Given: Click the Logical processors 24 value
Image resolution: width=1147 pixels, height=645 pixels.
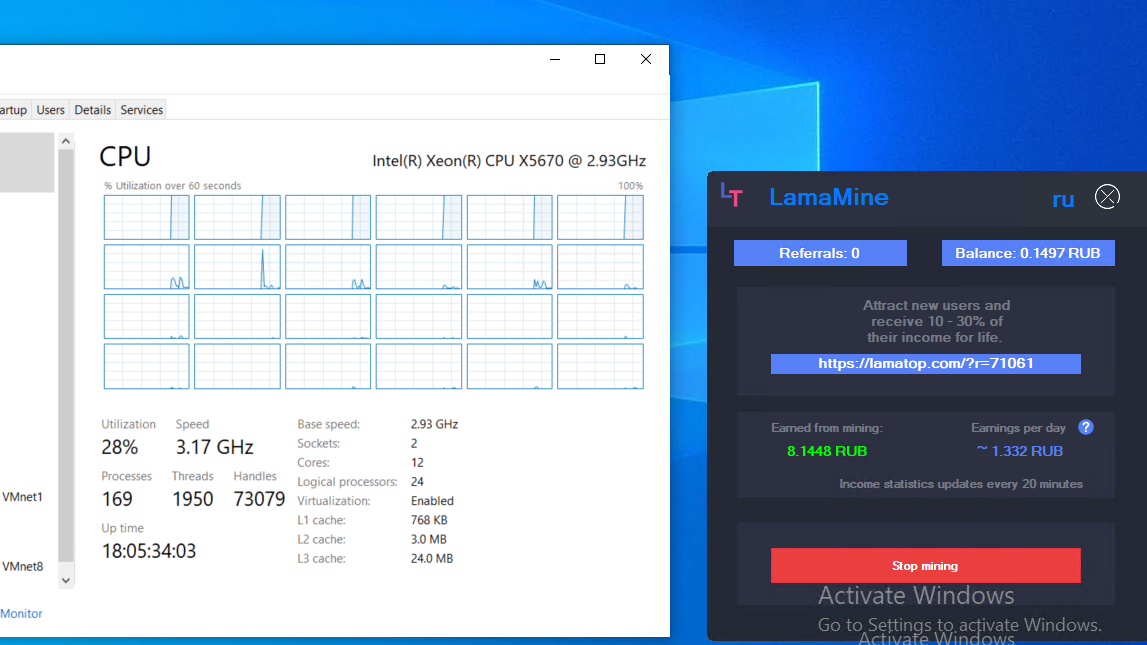Looking at the screenshot, I should pos(417,482).
